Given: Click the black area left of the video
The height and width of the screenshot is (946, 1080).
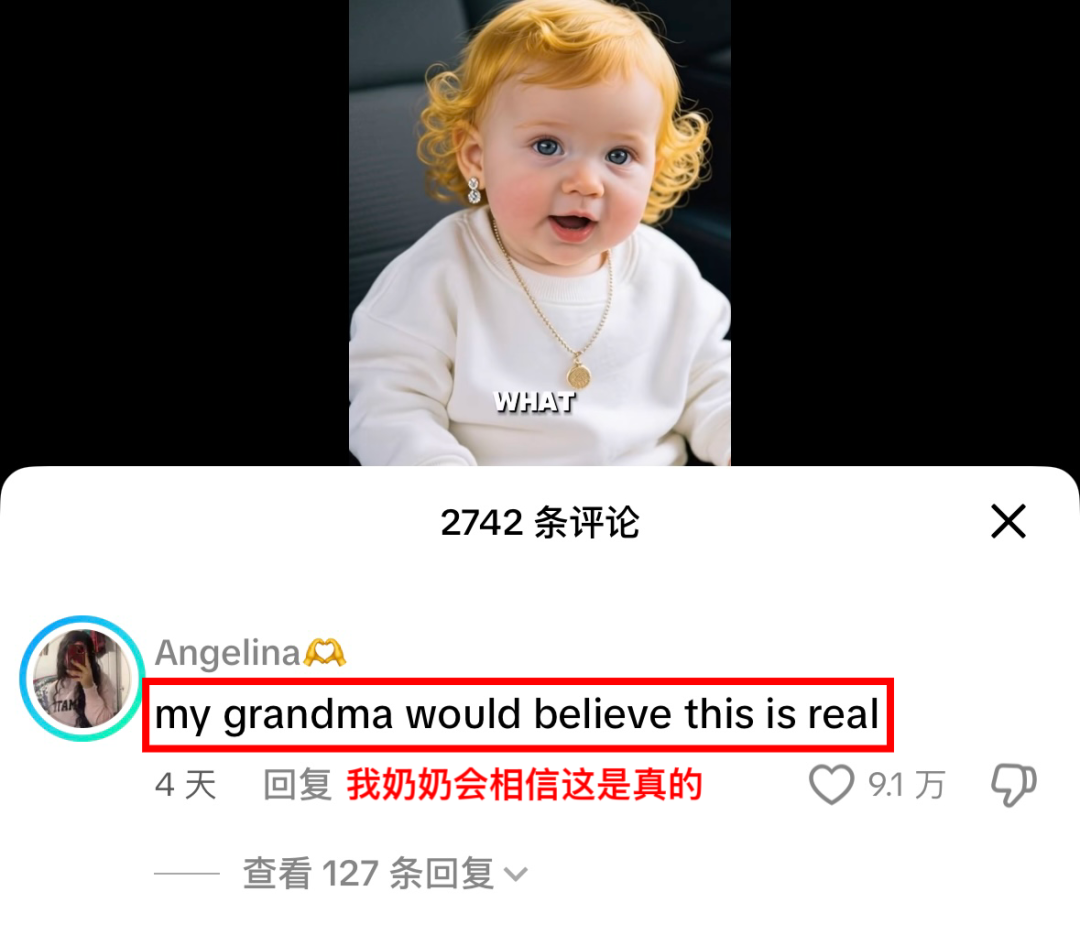Looking at the screenshot, I should 174,233.
